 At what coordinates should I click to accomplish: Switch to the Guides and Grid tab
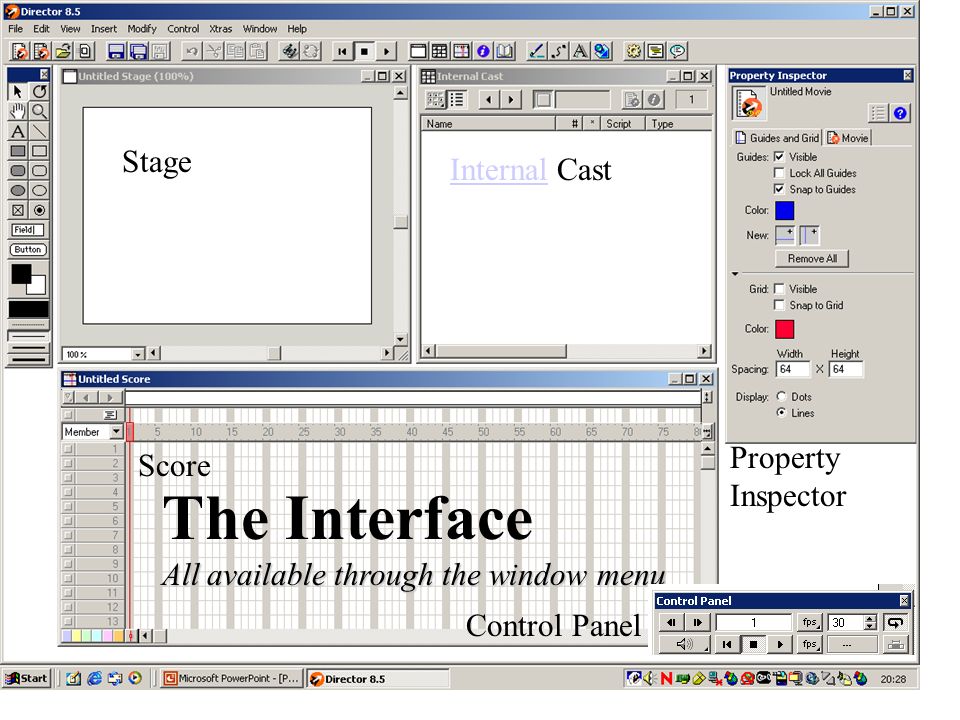[778, 138]
